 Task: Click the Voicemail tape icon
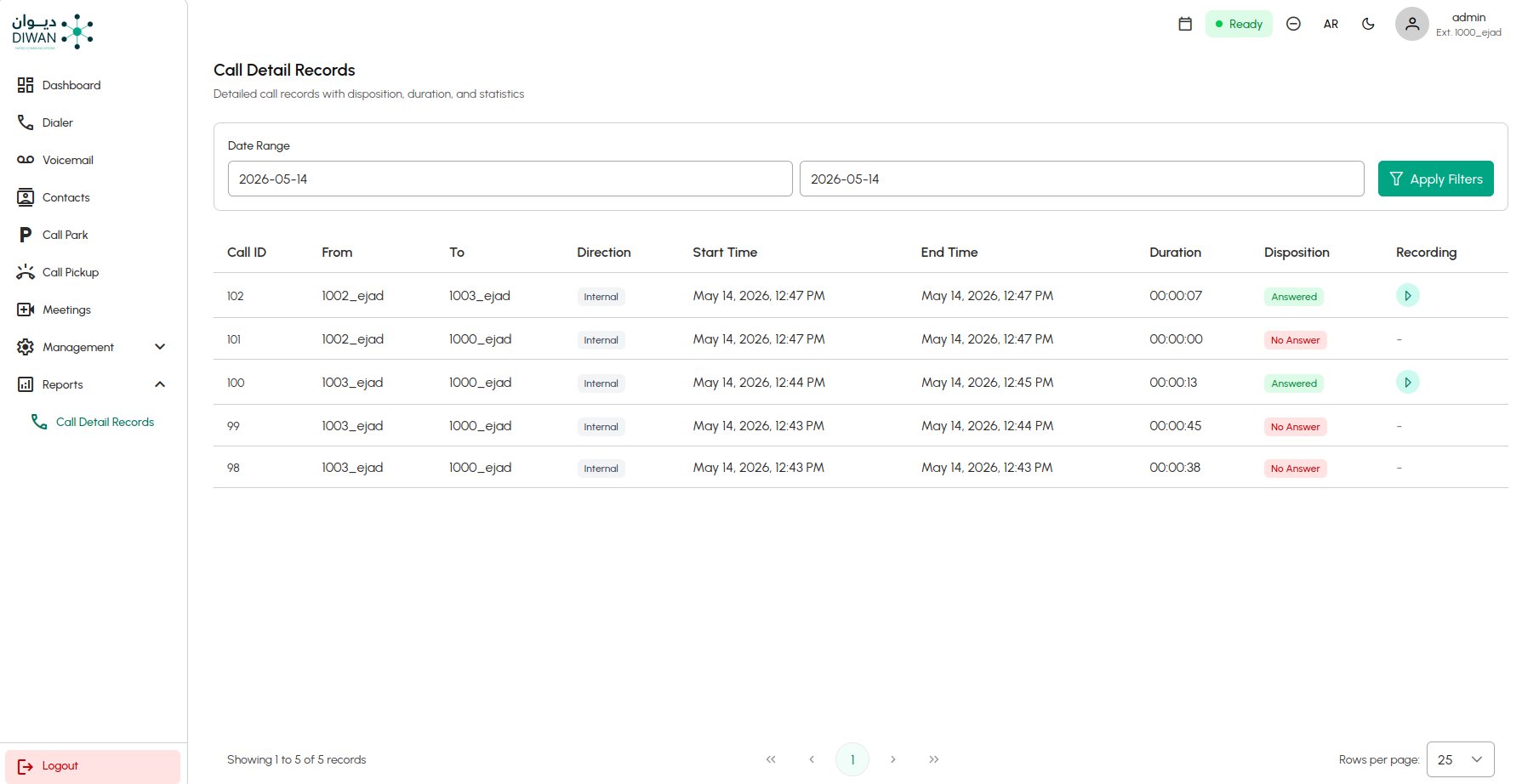coord(26,160)
